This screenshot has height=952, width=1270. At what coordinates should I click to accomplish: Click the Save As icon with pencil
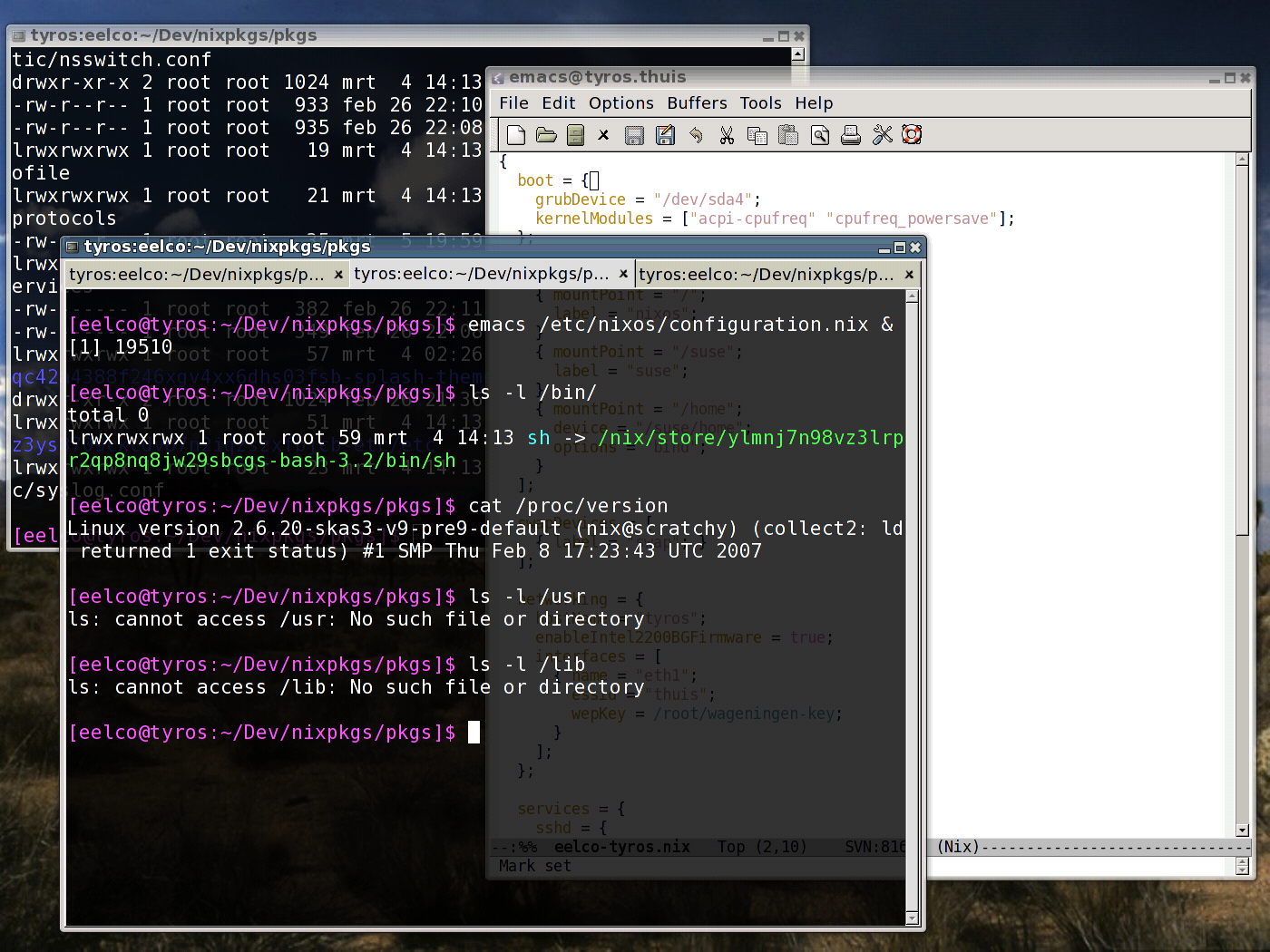[x=665, y=135]
